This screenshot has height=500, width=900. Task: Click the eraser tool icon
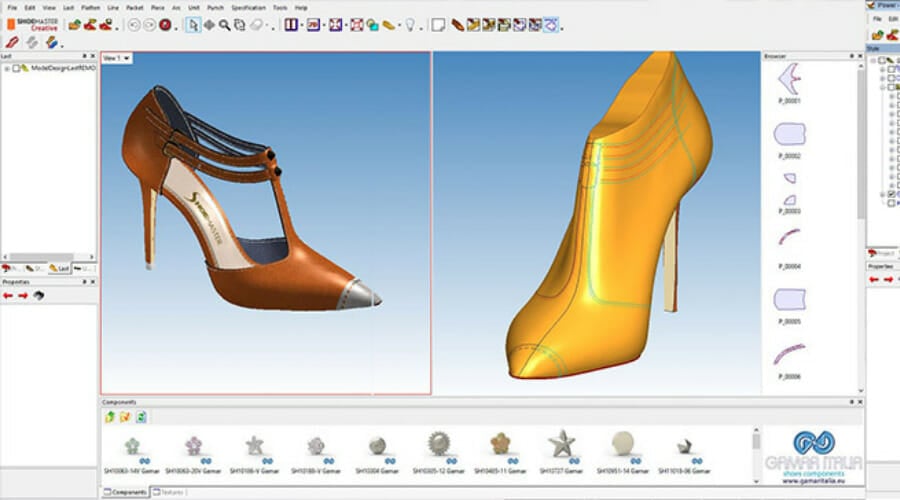(x=257, y=25)
